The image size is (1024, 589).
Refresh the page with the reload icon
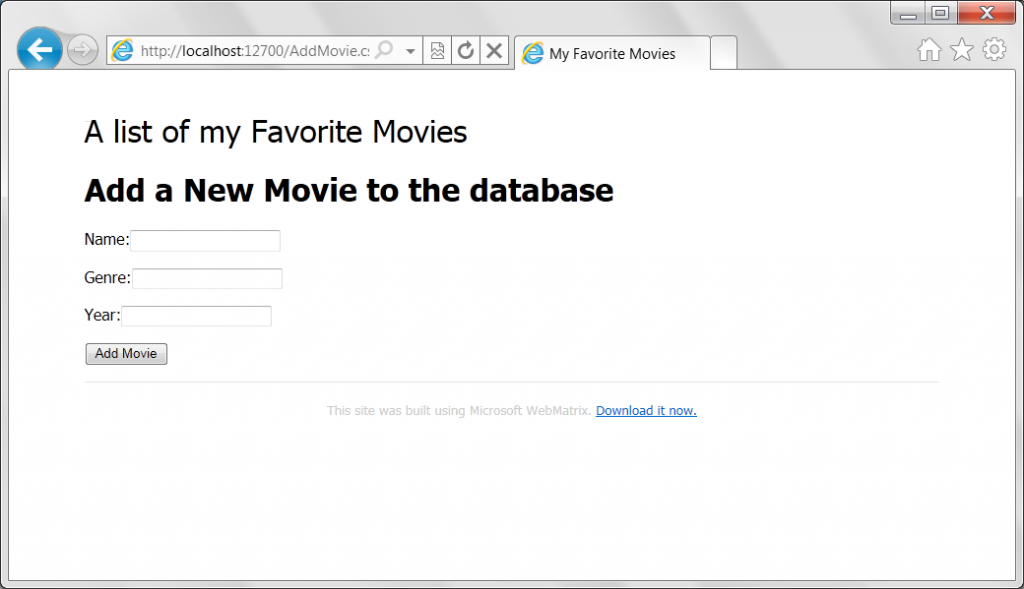[466, 51]
